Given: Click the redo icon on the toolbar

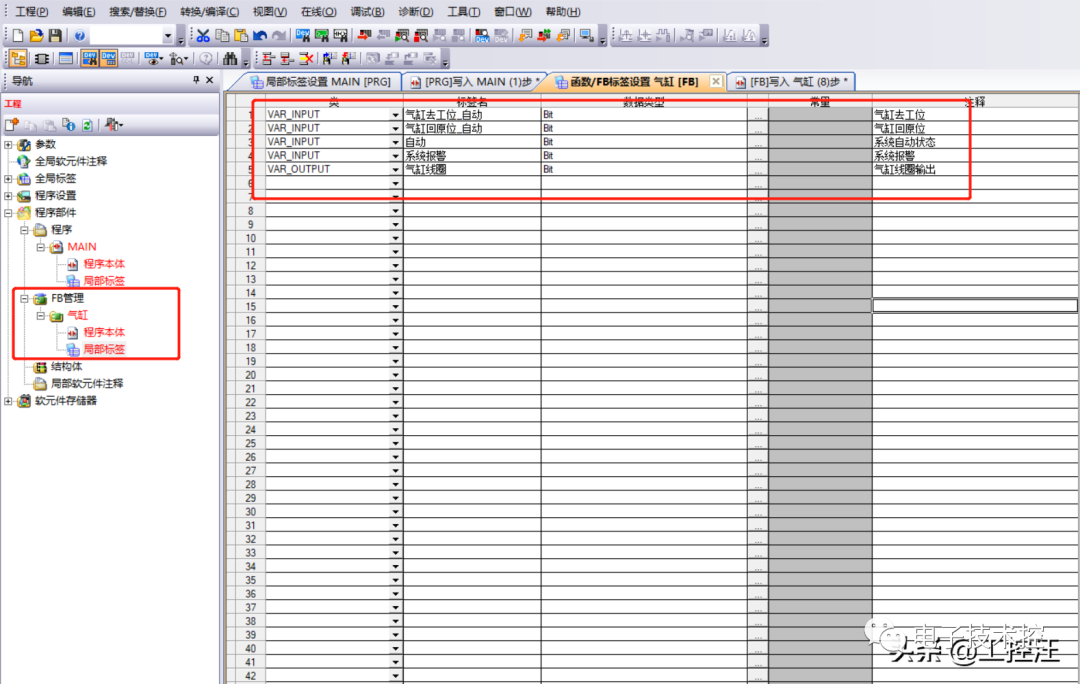Looking at the screenshot, I should (277, 36).
